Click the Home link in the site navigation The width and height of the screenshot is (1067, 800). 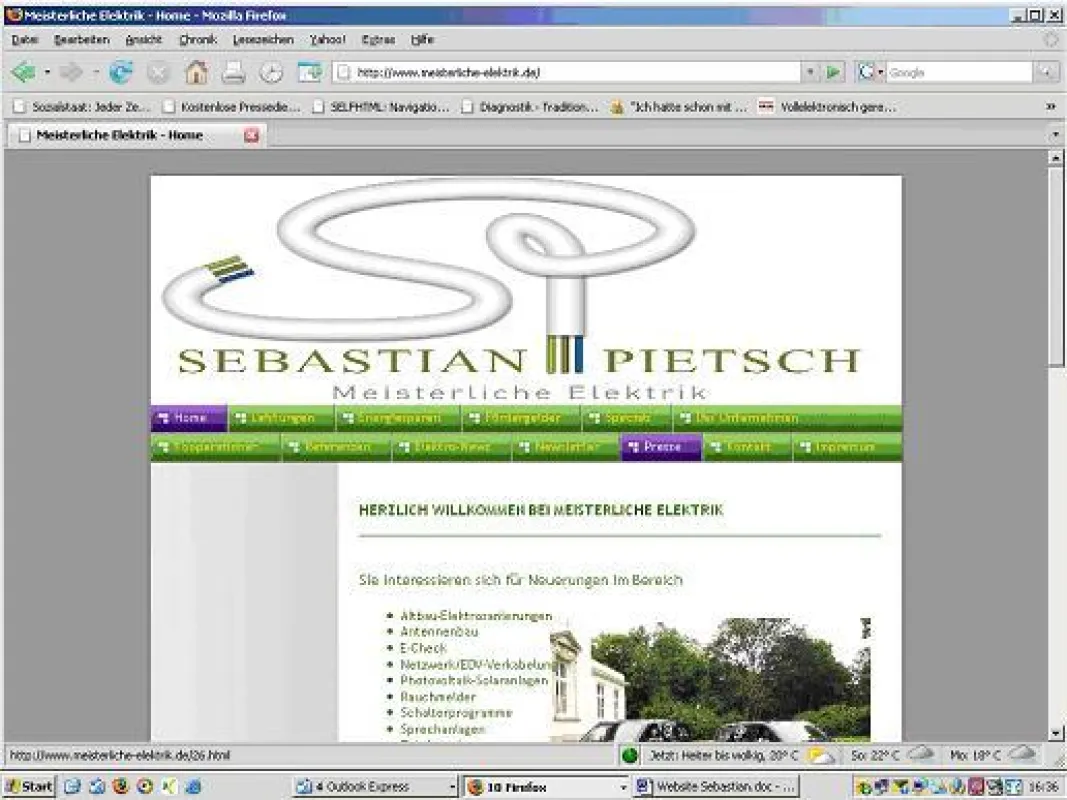pyautogui.click(x=189, y=418)
